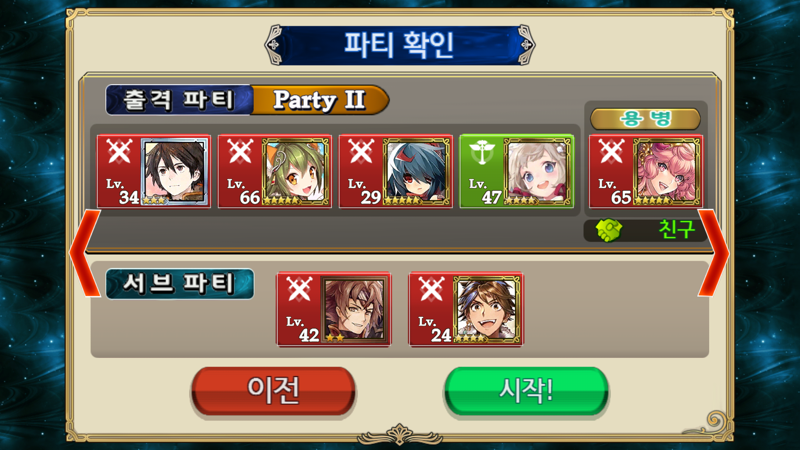The width and height of the screenshot is (800, 450).
Task: Start the battle with green 시작! button
Action: tap(527, 391)
